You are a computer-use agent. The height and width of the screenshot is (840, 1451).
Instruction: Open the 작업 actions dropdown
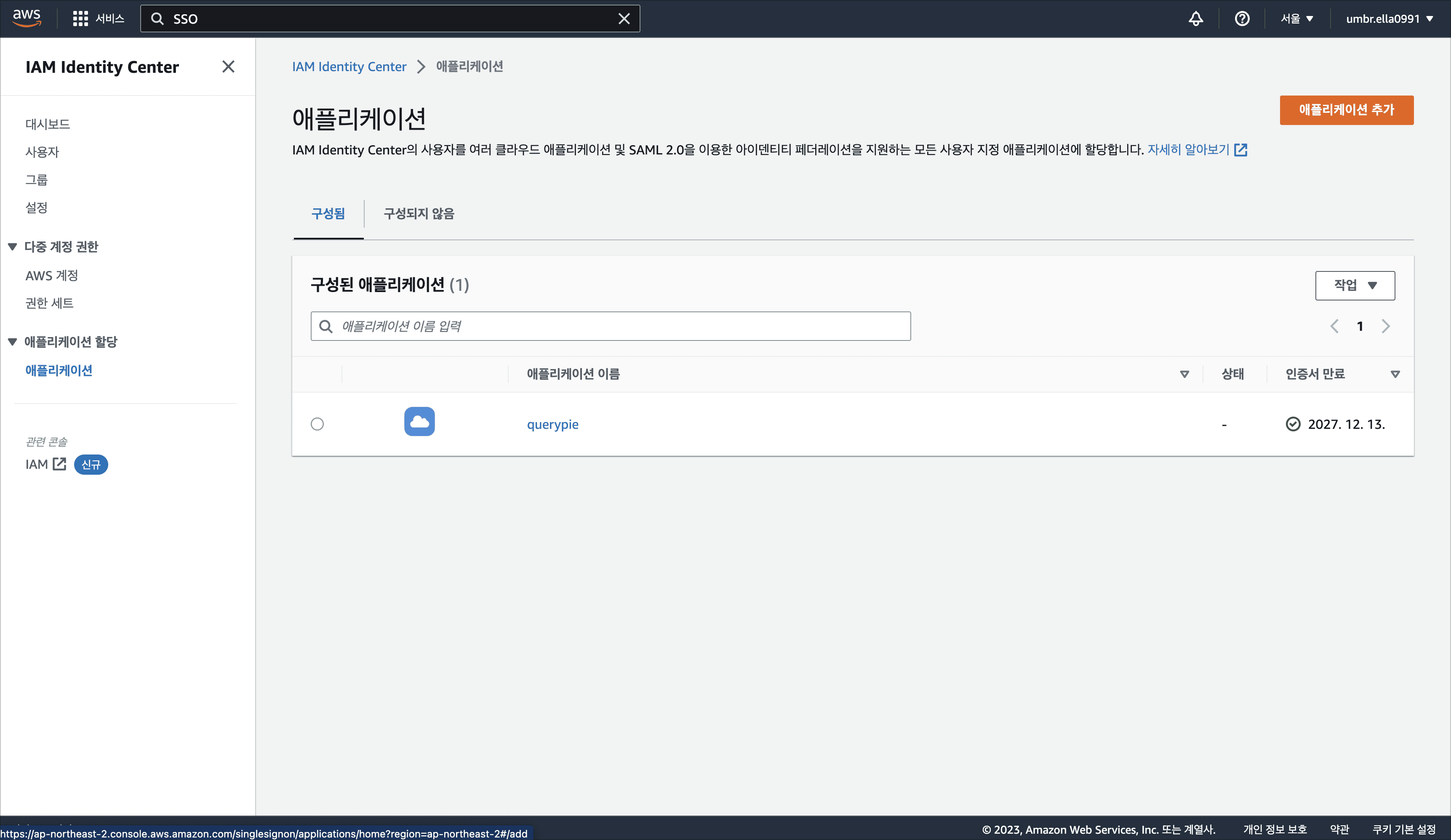click(x=1355, y=285)
